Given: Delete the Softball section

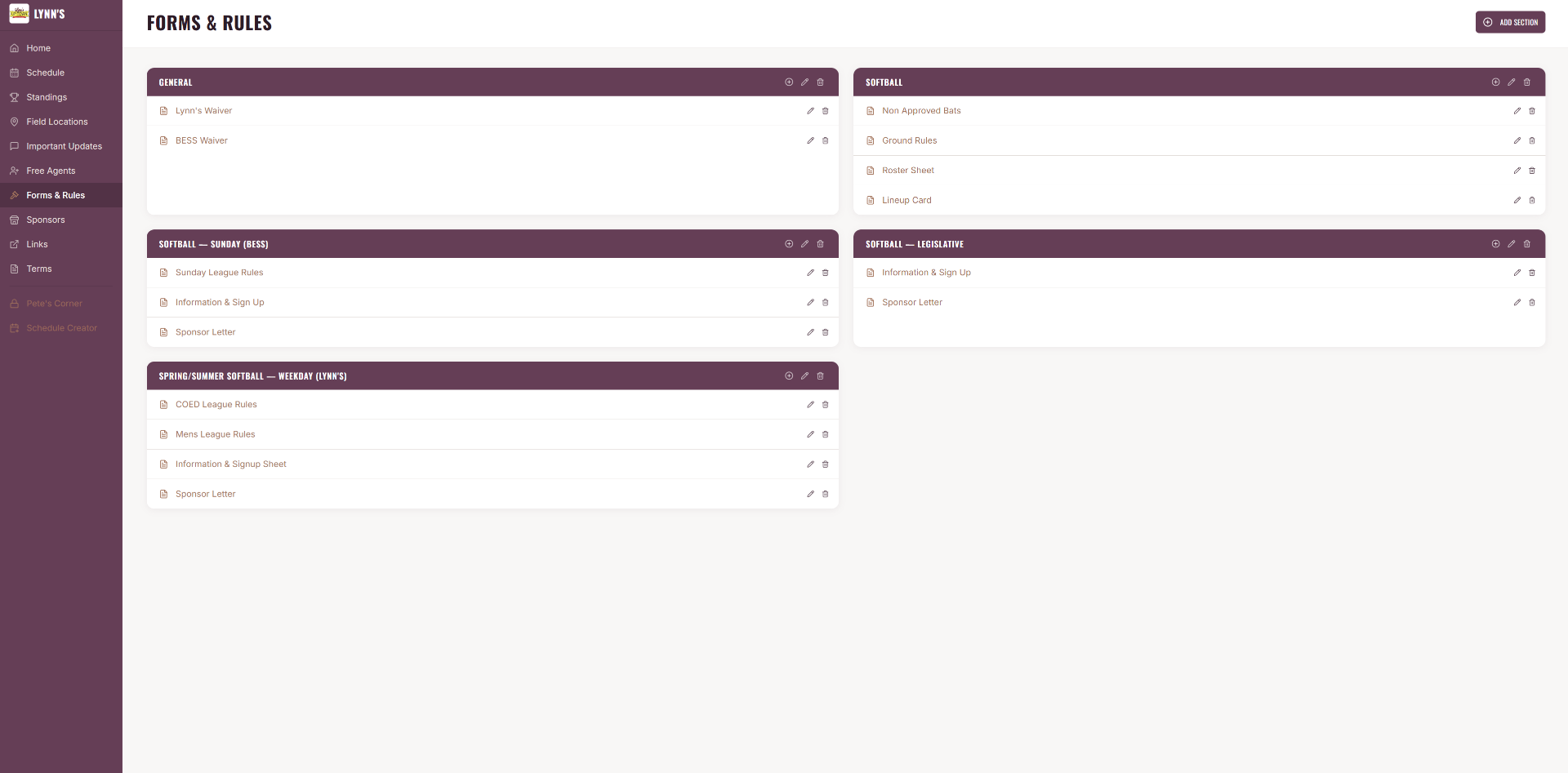Looking at the screenshot, I should click(x=1527, y=82).
